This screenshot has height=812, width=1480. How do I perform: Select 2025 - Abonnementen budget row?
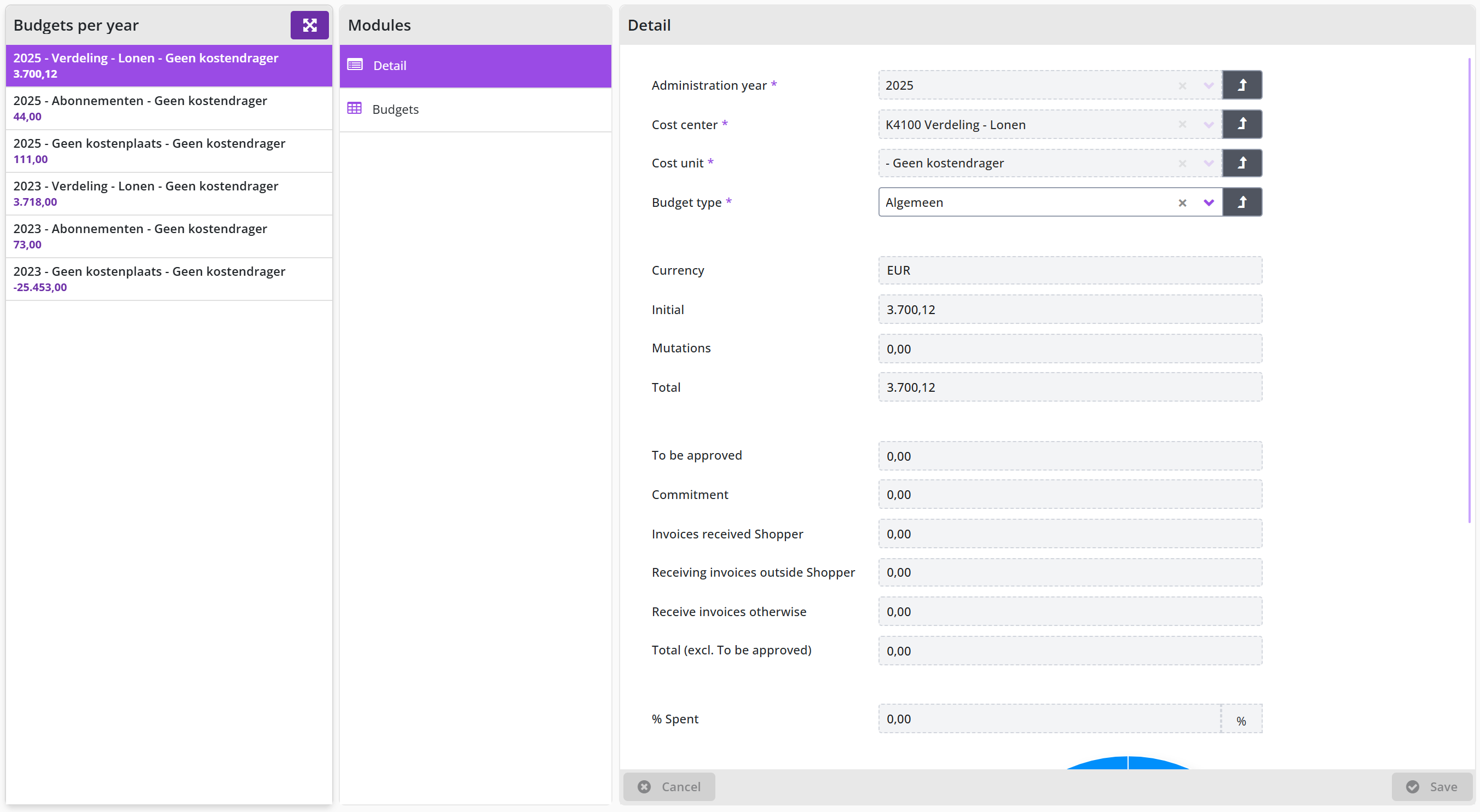point(169,108)
